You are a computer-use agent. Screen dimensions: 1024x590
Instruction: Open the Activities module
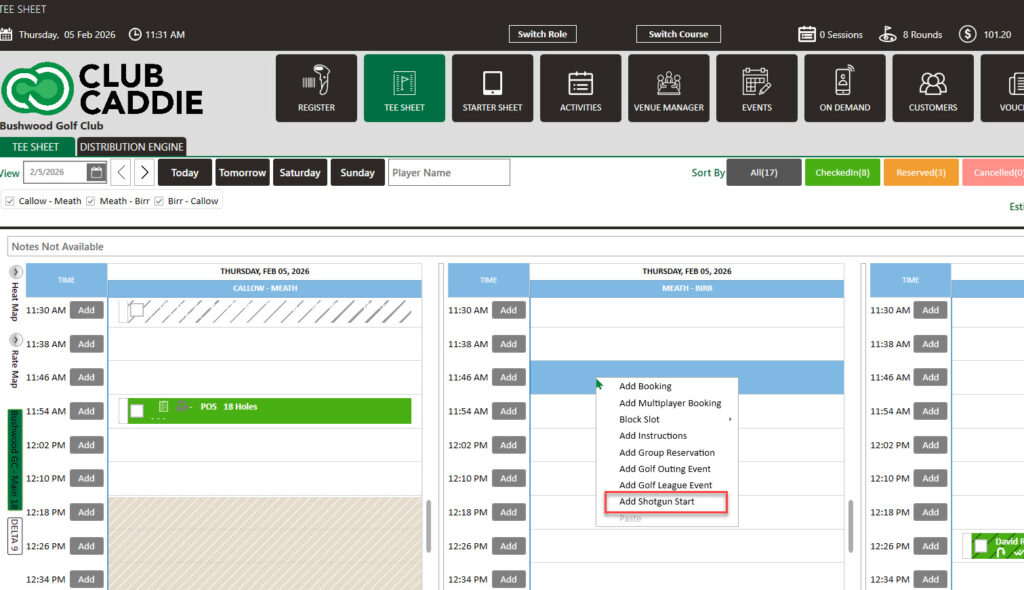[580, 88]
